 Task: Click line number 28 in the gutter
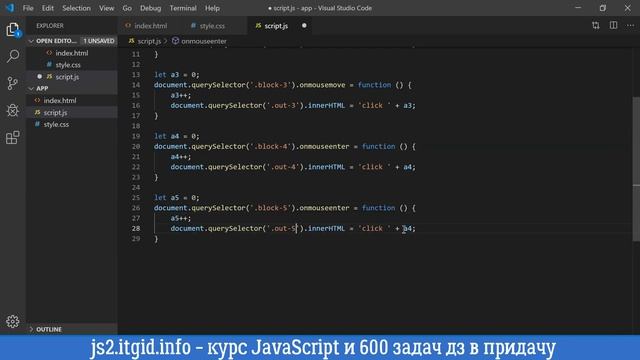point(136,228)
